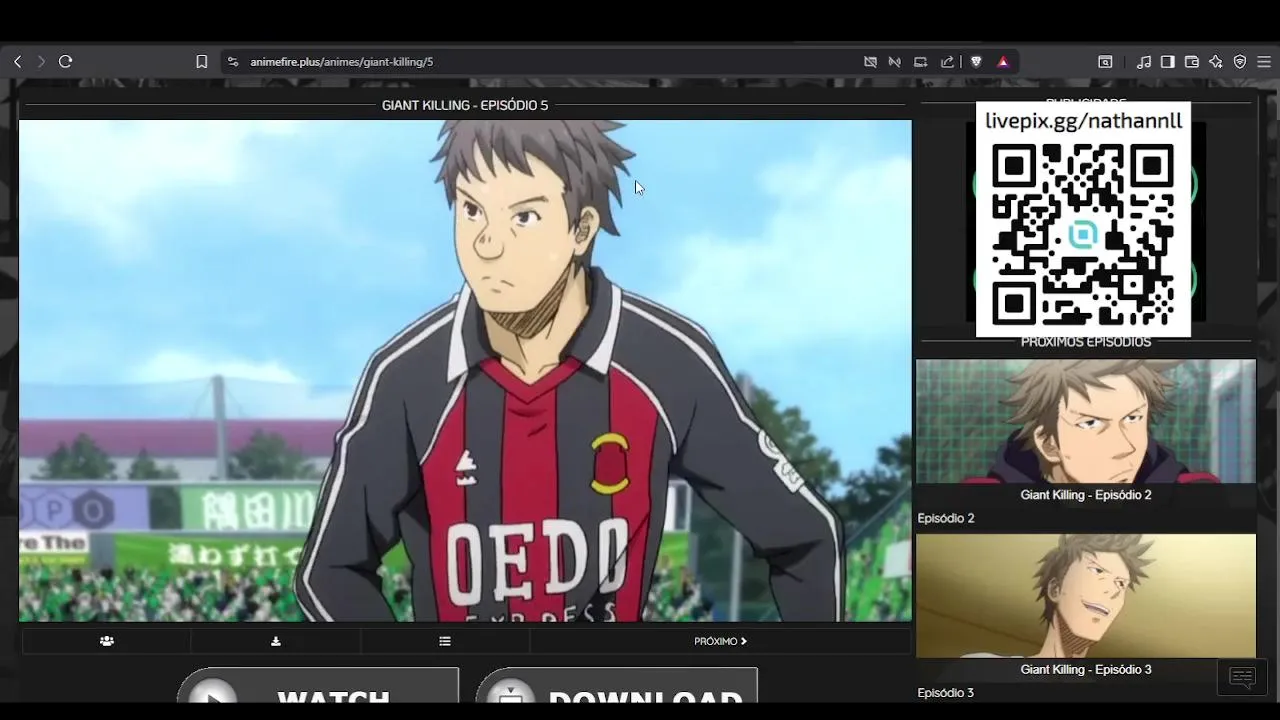Click the blocked camera icon in address bar
The width and height of the screenshot is (1280, 720).
point(871,62)
